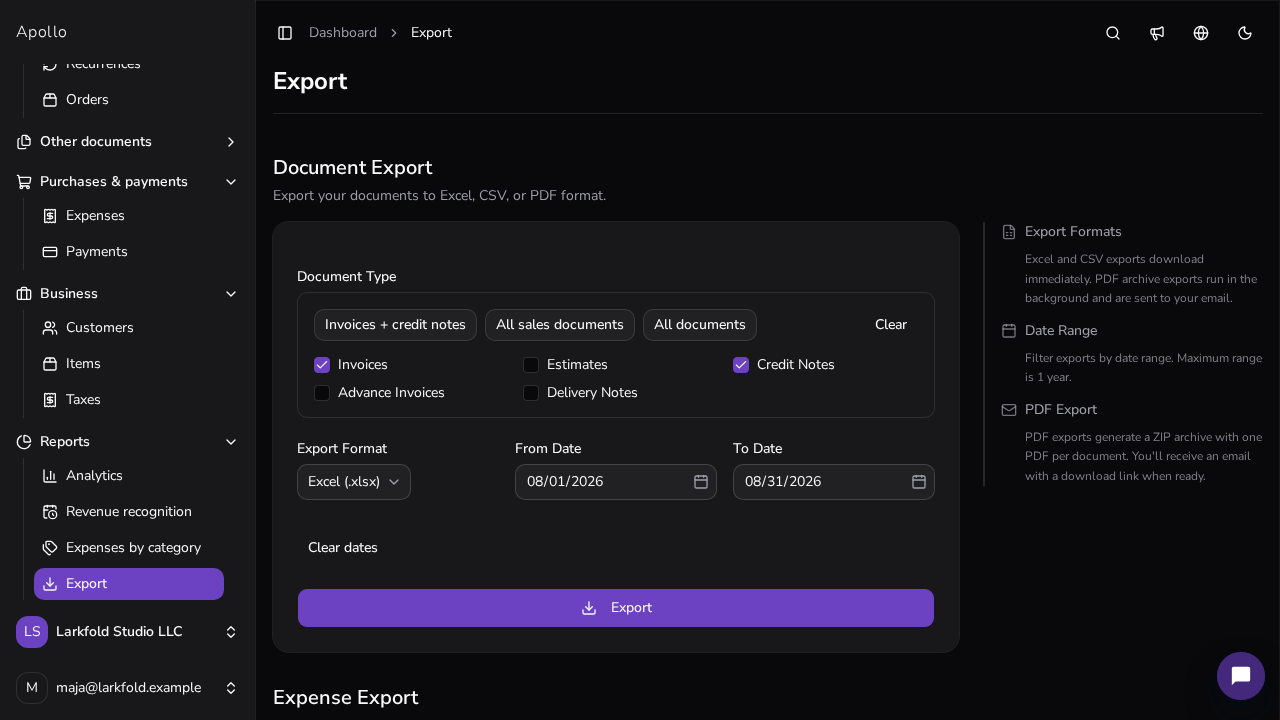The image size is (1280, 720).
Task: Click the purple Export button
Action: [616, 608]
